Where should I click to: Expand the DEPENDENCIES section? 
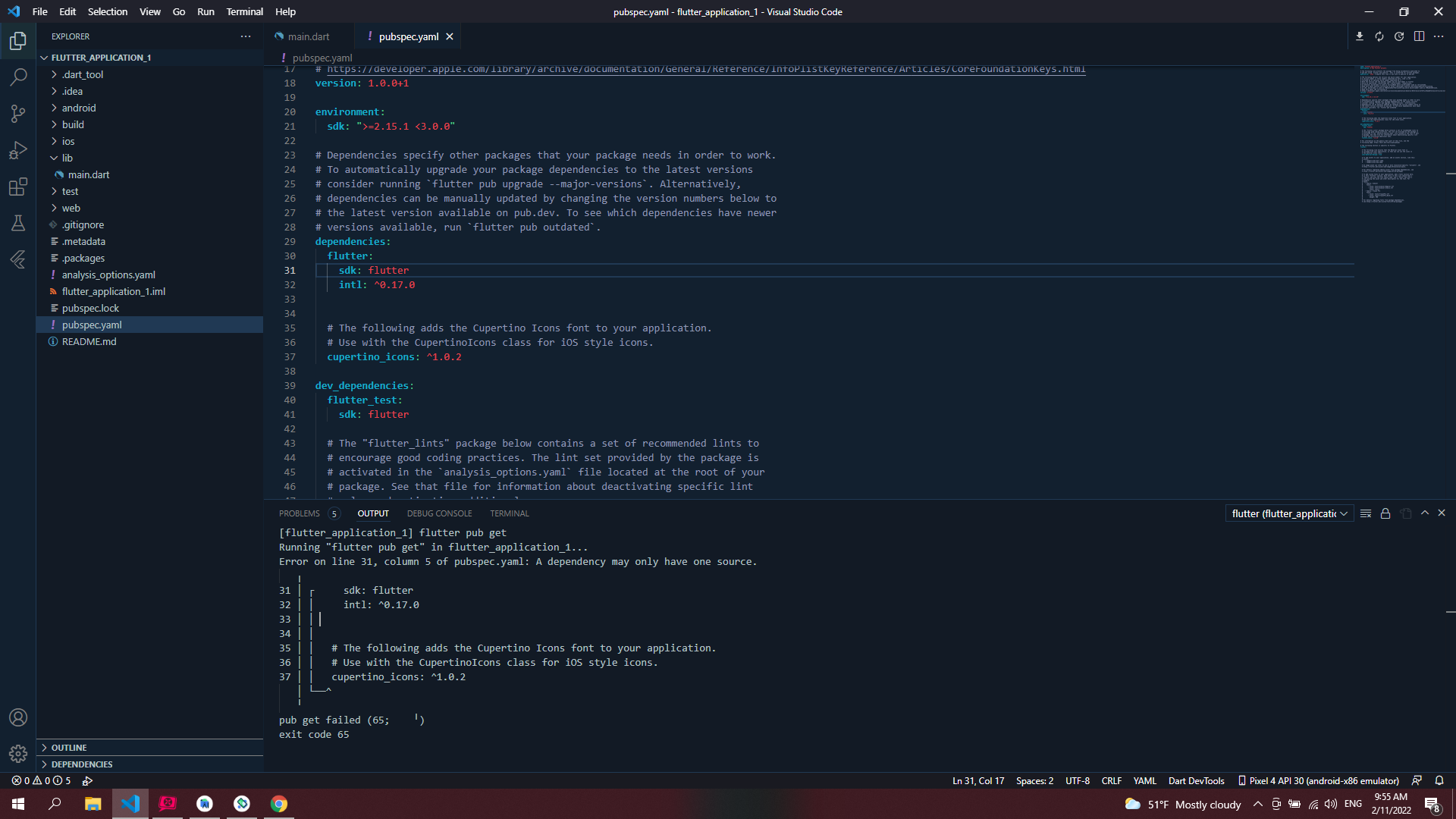(150, 764)
